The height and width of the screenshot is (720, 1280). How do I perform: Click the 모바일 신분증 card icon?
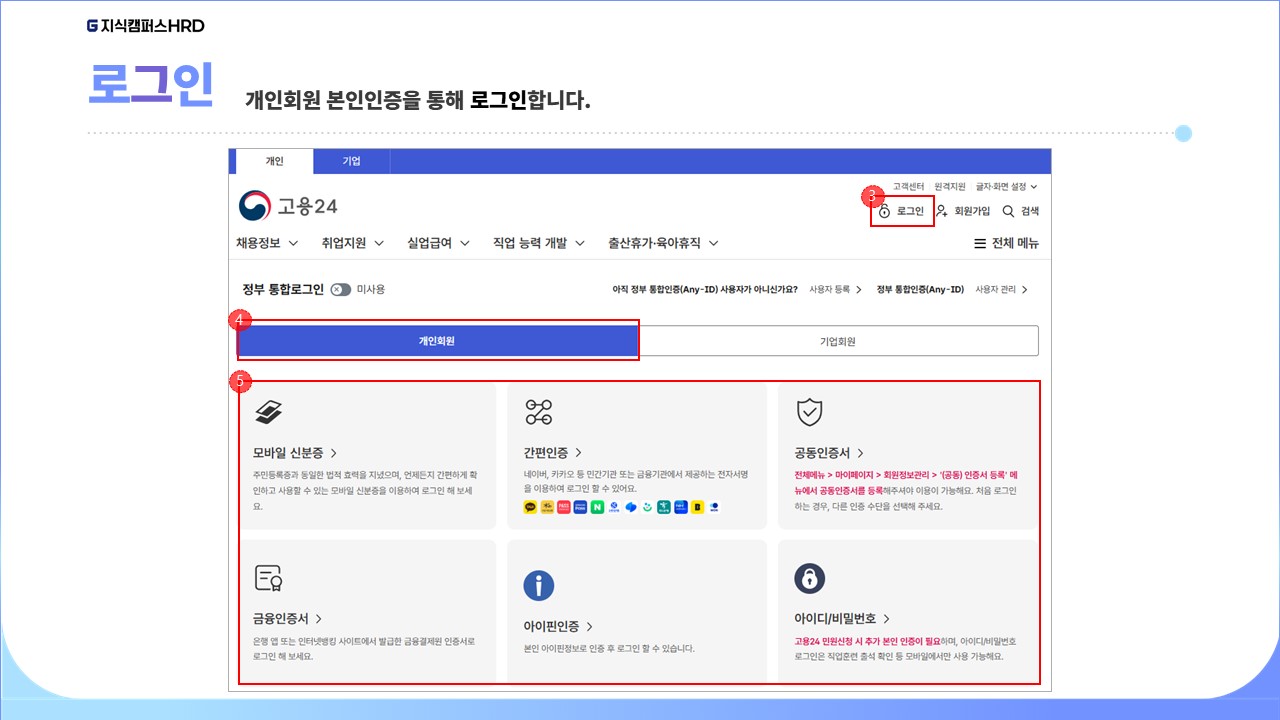268,411
